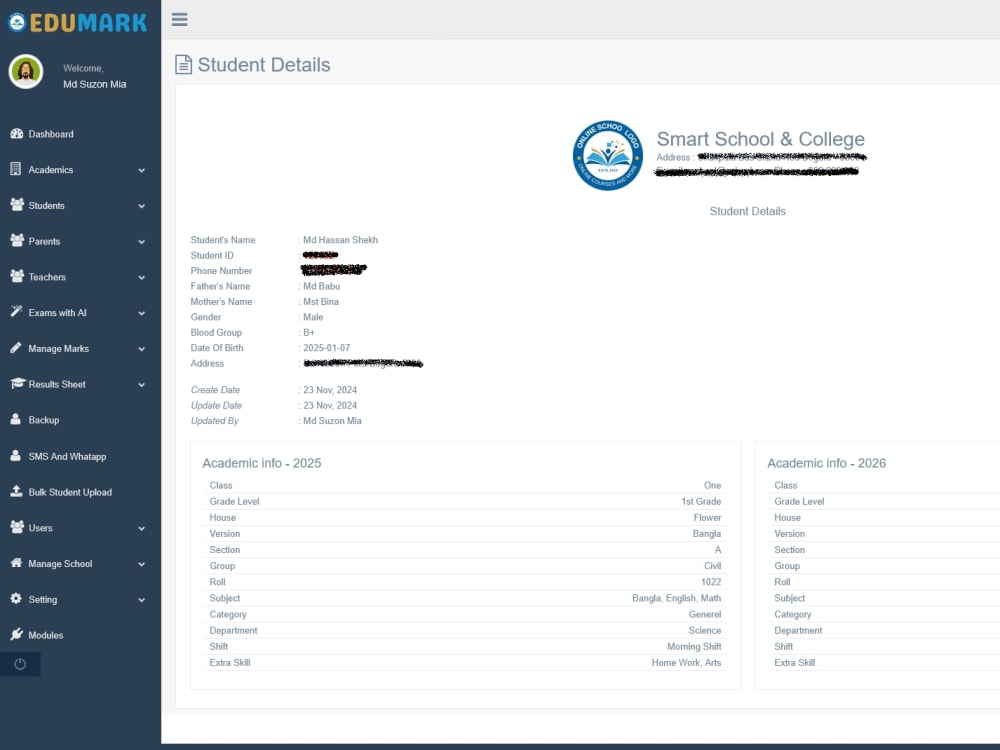
Task: Expand the Manage School chevron
Action: pyautogui.click(x=142, y=564)
